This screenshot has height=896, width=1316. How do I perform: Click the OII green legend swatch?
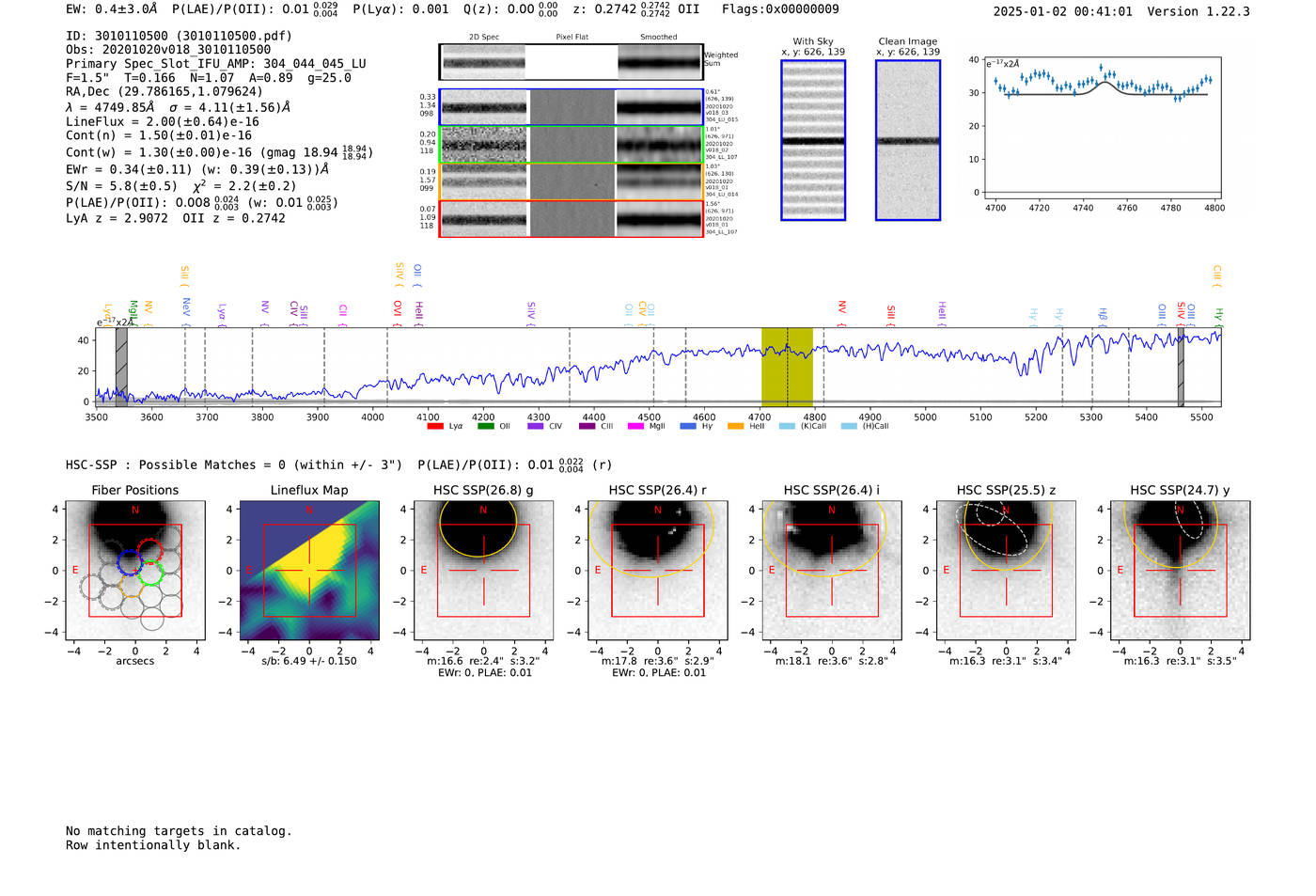[x=485, y=427]
